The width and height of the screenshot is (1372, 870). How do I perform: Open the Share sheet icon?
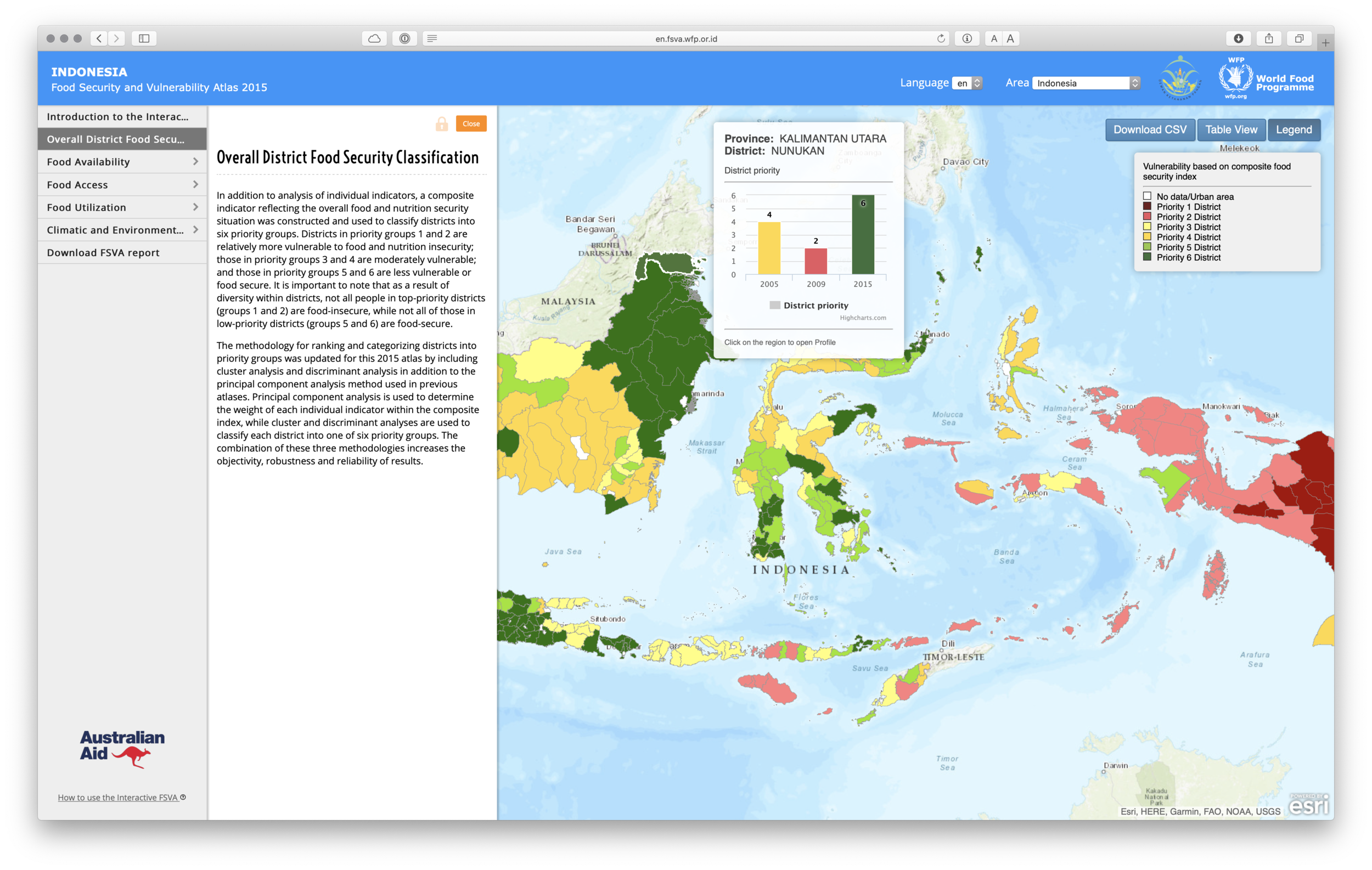pos(1269,38)
